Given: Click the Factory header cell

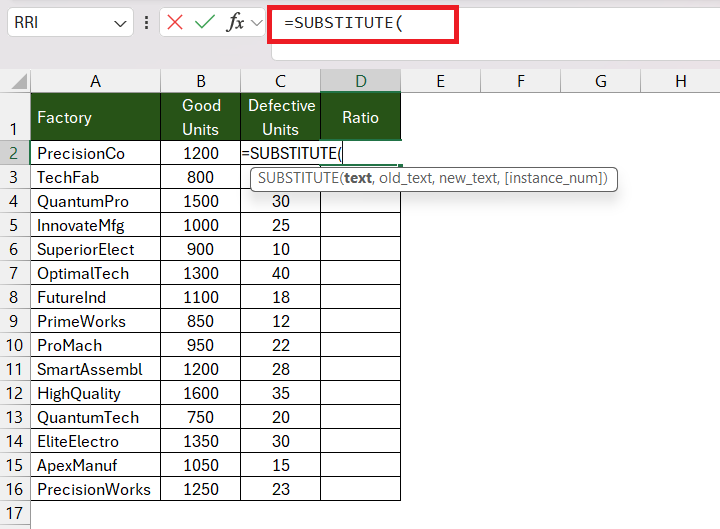Looking at the screenshot, I should (96, 117).
